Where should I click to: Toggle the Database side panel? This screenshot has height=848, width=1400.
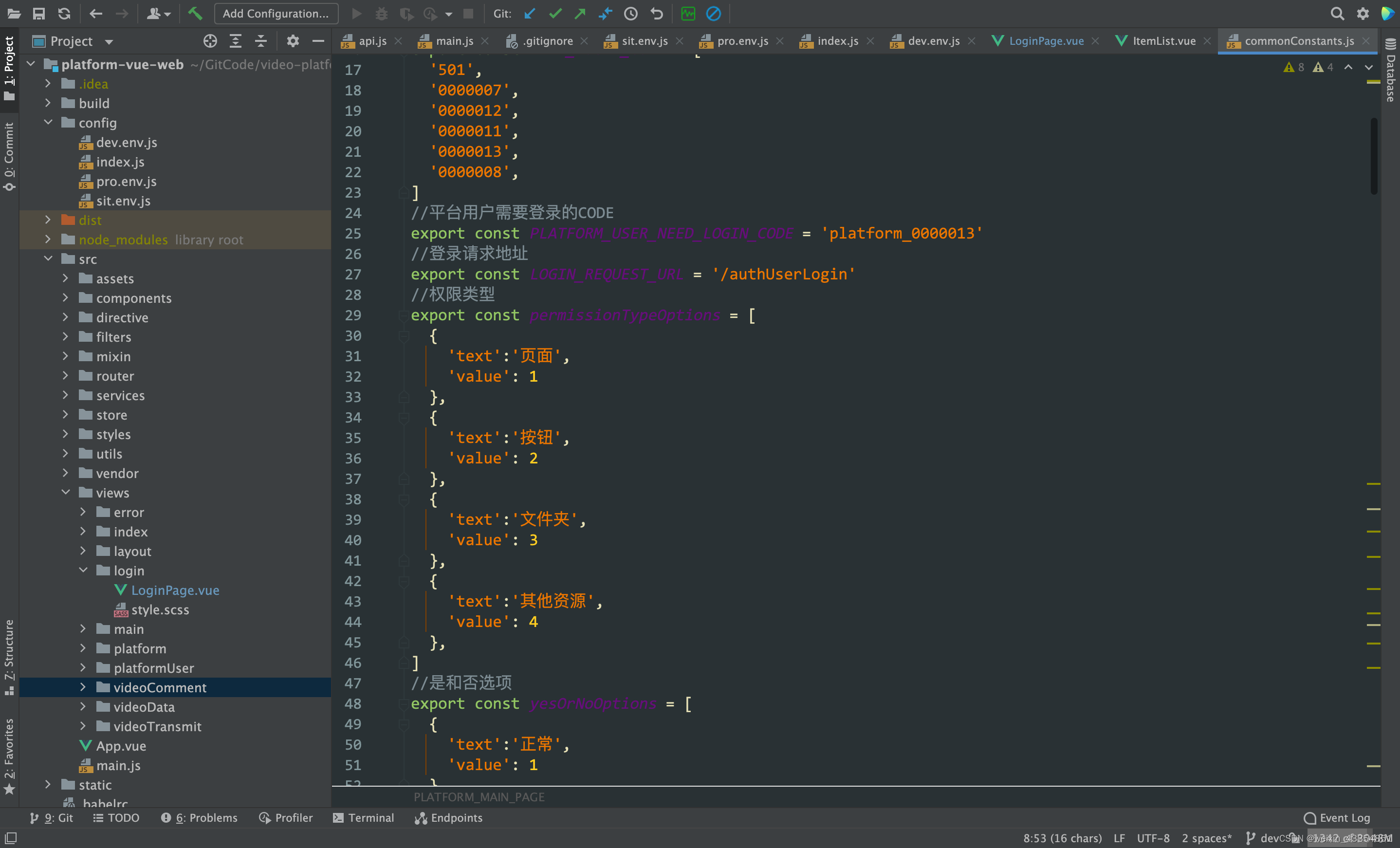1390,71
